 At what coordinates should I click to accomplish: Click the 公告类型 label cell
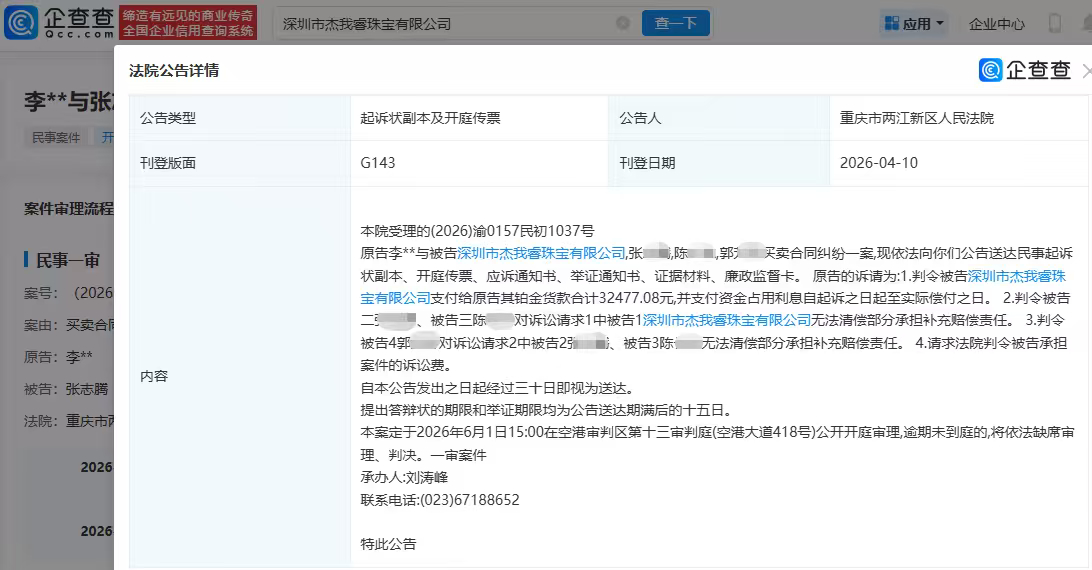(x=240, y=118)
